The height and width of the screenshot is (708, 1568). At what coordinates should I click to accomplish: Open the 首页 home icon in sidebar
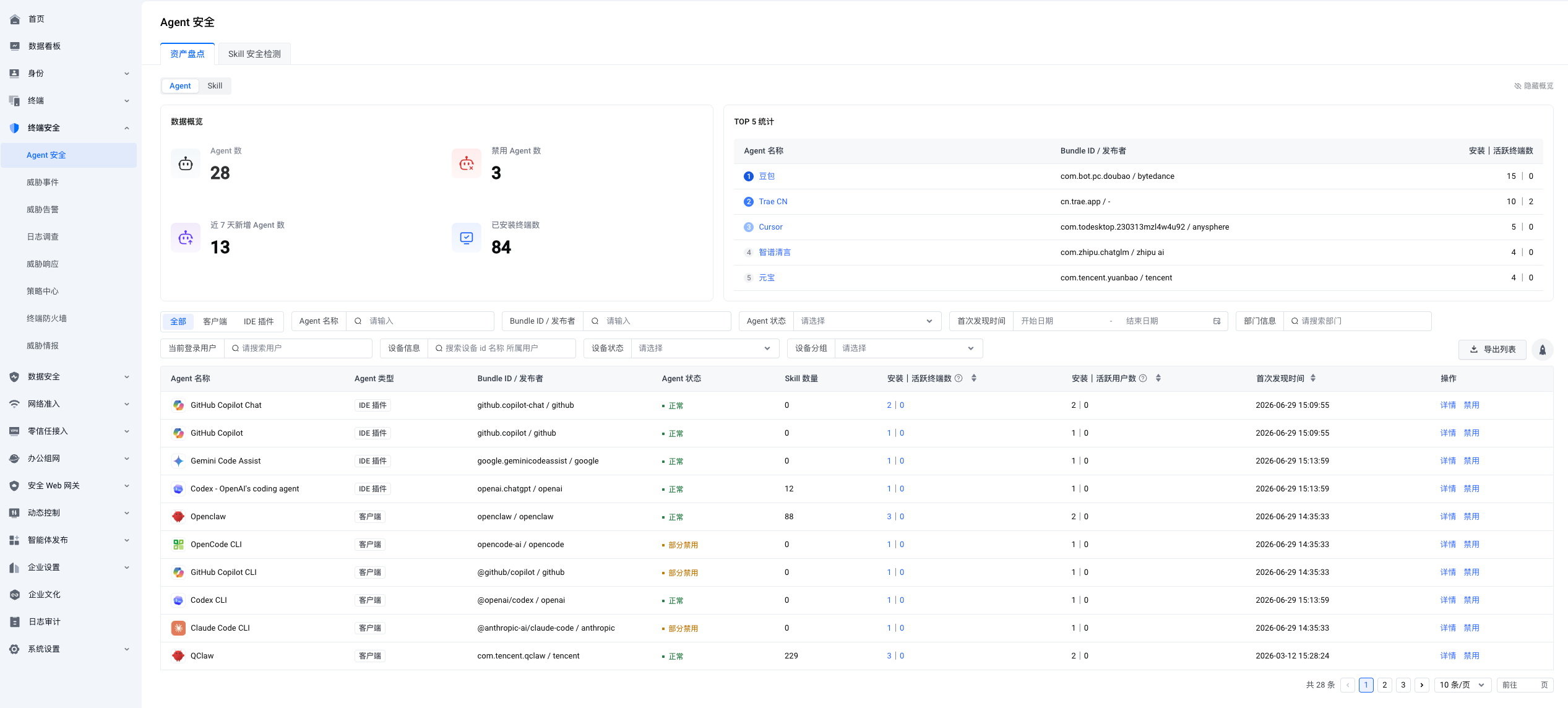[15, 19]
